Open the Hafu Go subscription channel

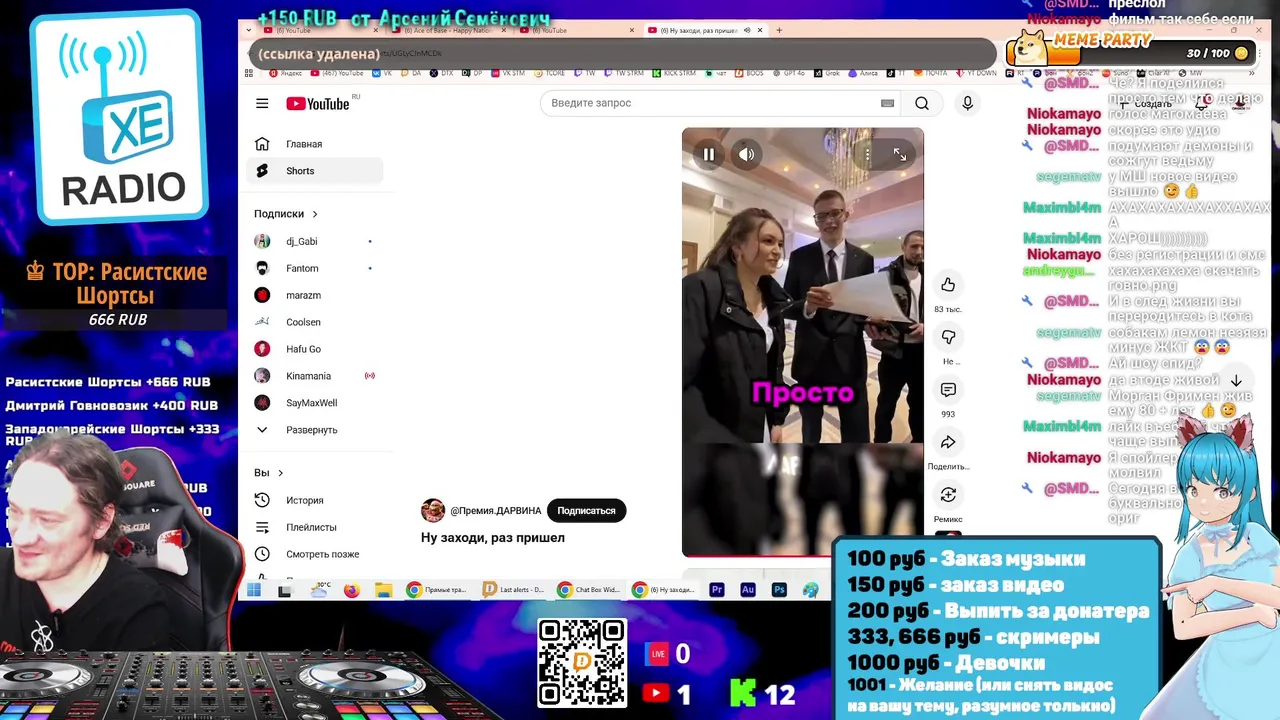315,349
